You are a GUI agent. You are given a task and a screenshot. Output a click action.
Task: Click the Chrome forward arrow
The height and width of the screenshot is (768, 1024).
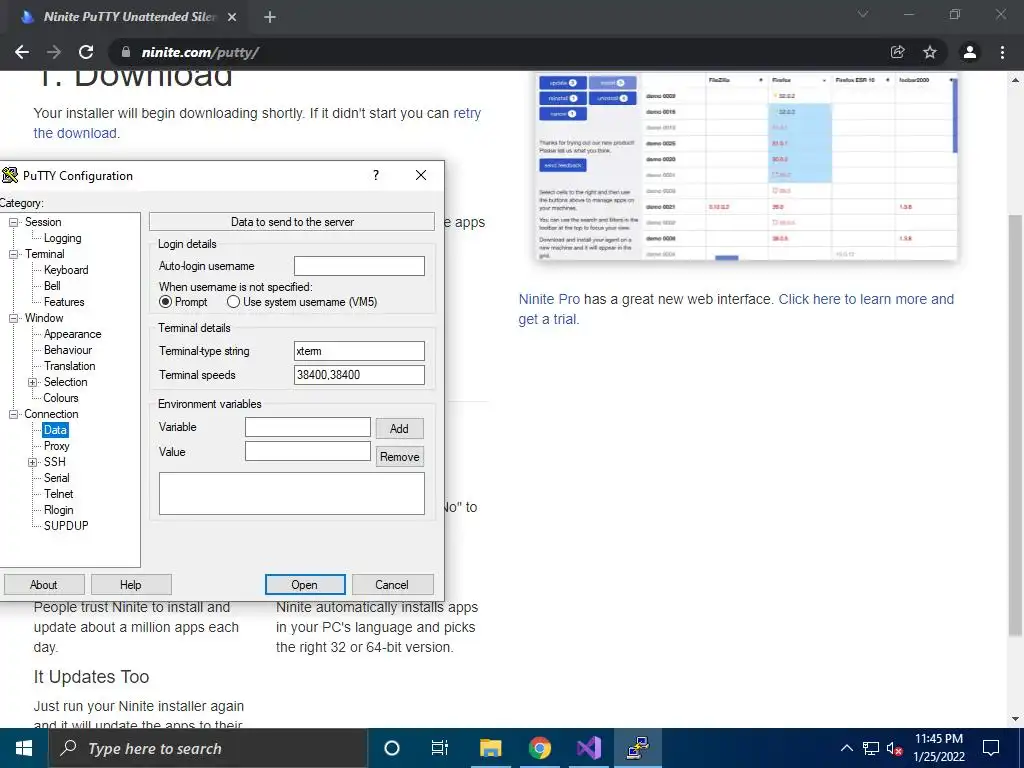tap(54, 52)
